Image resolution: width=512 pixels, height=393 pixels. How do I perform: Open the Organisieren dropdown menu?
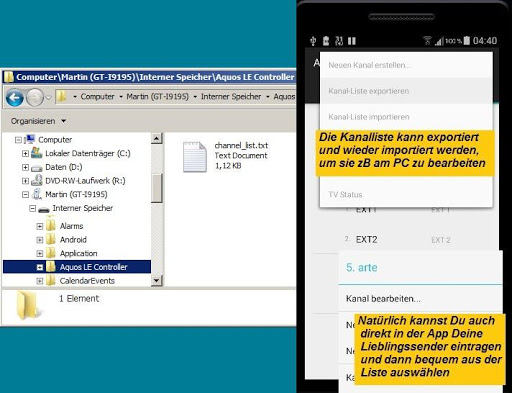(38, 121)
